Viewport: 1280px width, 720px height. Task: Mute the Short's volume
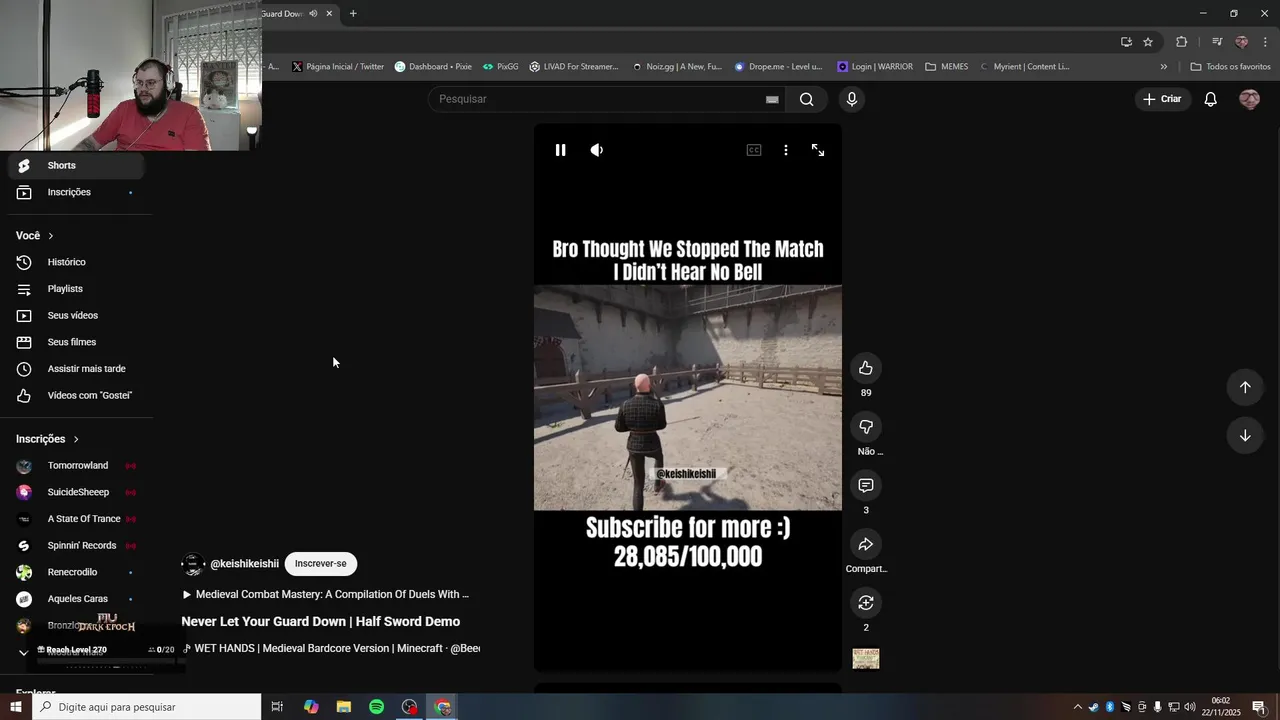coord(597,150)
